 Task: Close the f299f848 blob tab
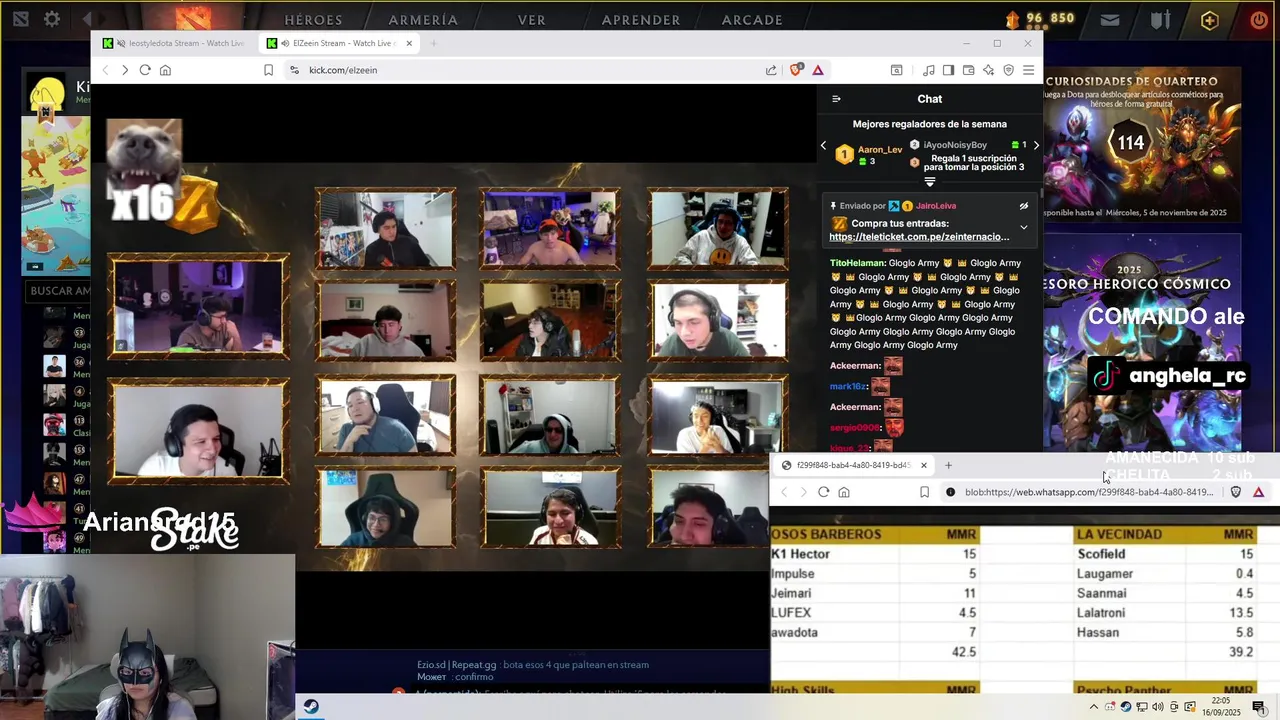coord(923,465)
